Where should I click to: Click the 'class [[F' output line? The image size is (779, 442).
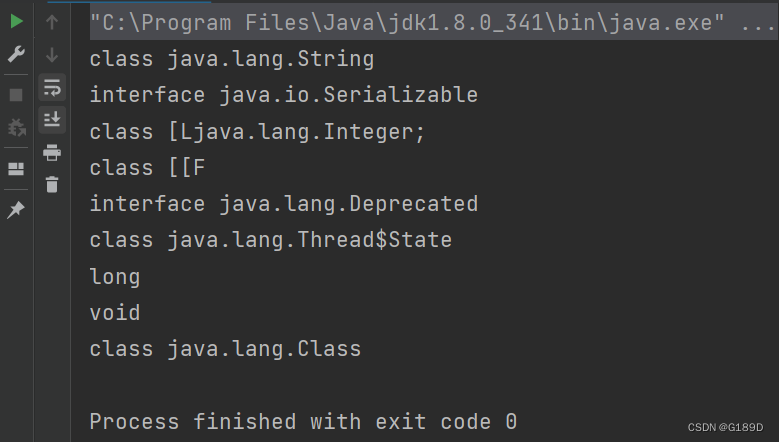148,168
